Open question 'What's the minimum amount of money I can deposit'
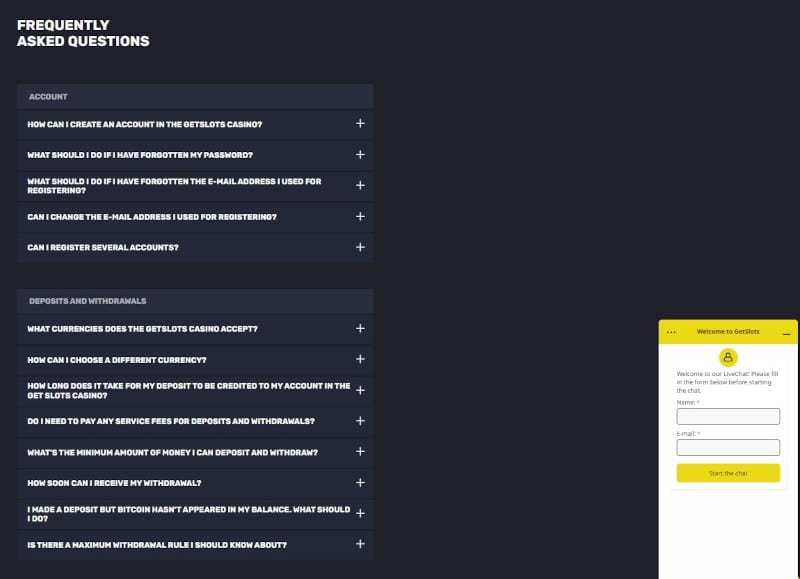The height and width of the screenshot is (579, 800). (195, 452)
